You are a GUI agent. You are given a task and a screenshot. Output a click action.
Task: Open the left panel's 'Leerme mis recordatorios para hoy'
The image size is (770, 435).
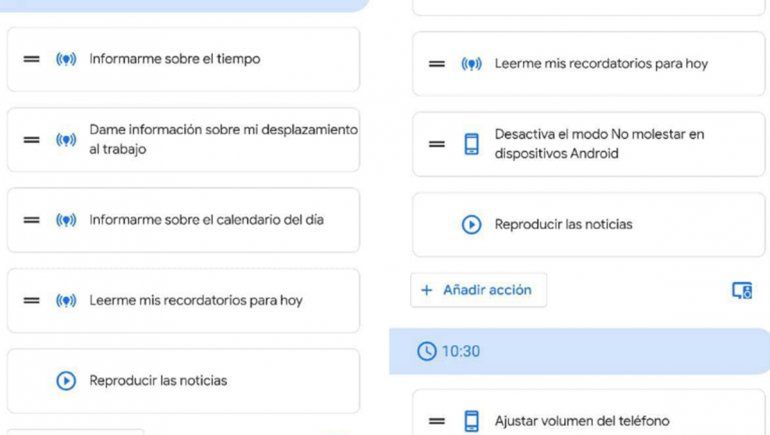click(196, 300)
